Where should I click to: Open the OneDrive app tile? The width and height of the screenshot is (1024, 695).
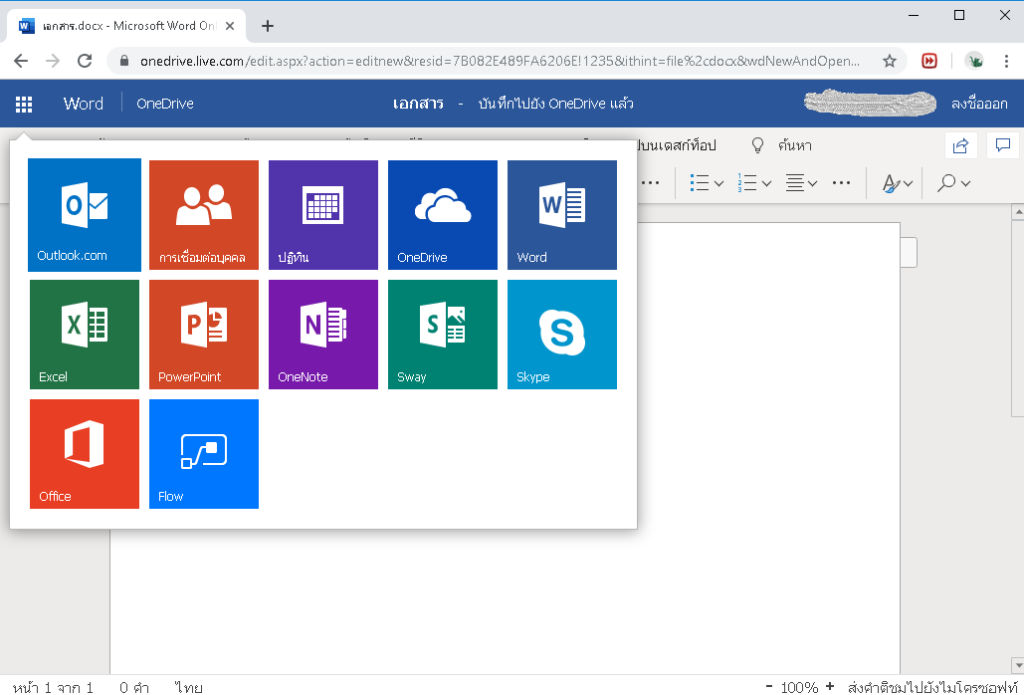pyautogui.click(x=443, y=215)
